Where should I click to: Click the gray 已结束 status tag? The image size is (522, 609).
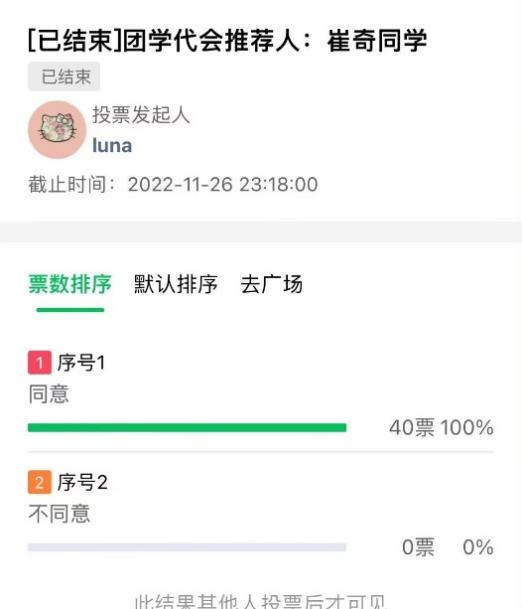point(64,77)
